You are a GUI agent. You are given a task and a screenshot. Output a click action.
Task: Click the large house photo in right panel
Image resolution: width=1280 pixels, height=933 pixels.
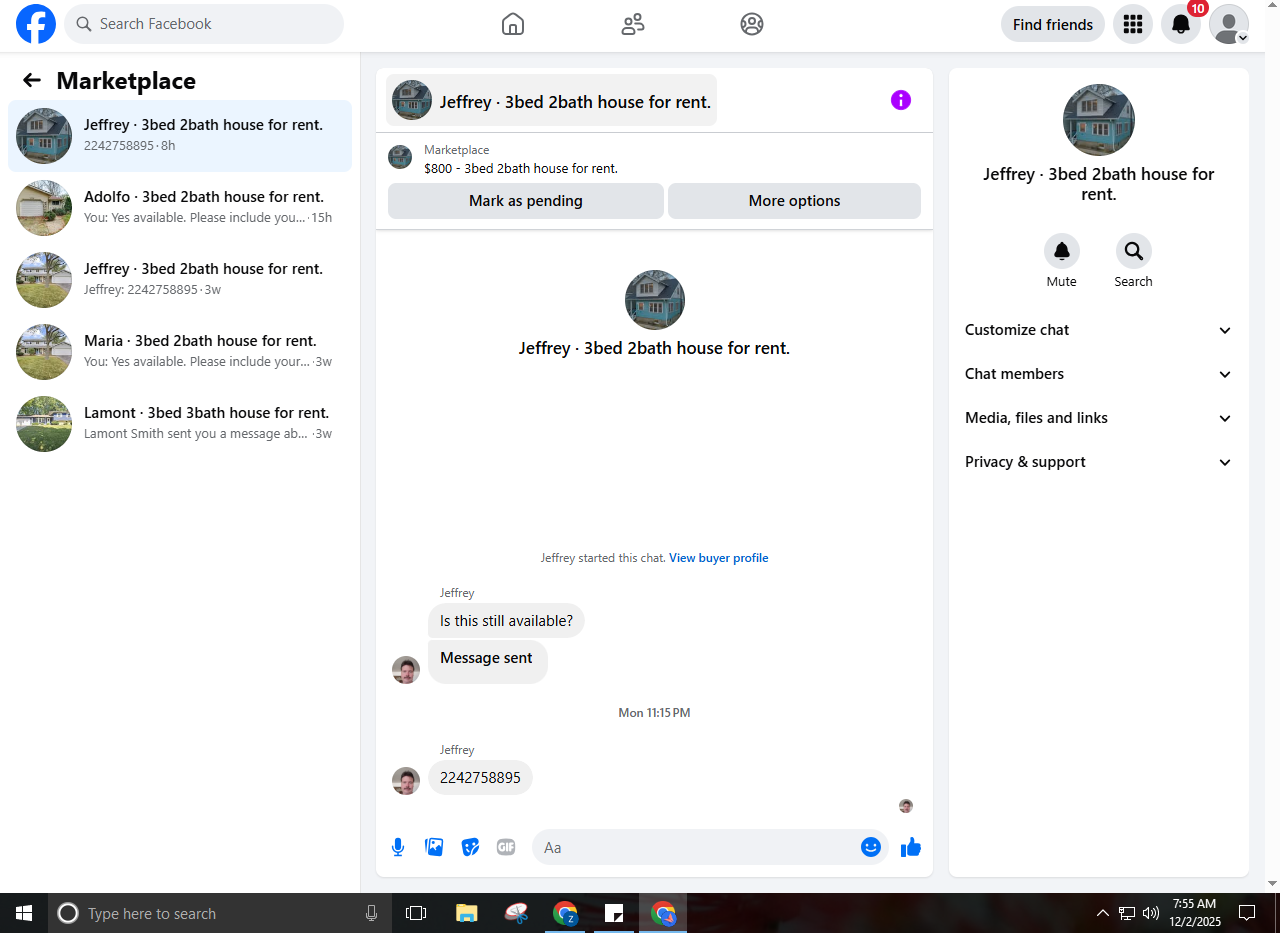coord(1098,120)
